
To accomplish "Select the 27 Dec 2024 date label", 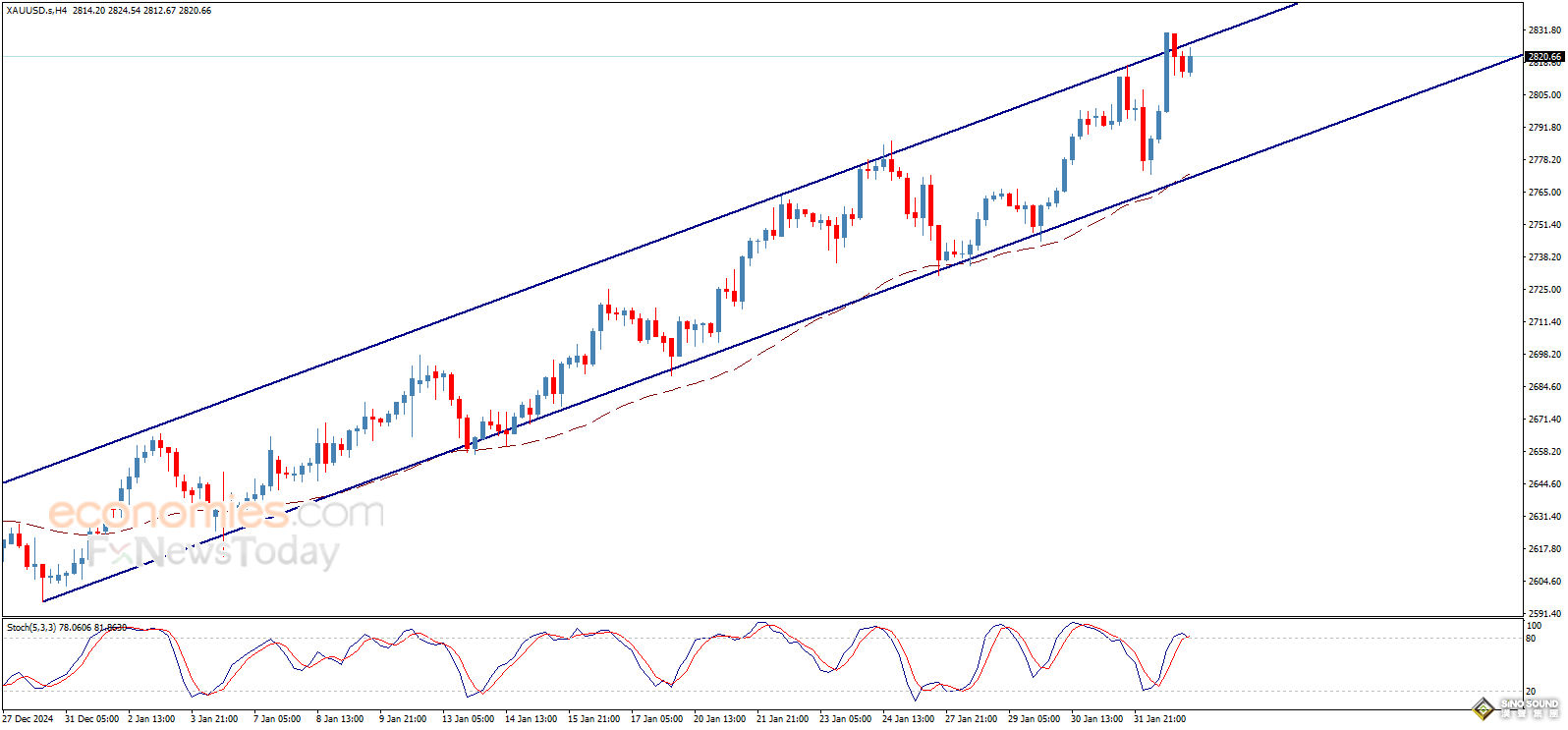I will pos(28,719).
